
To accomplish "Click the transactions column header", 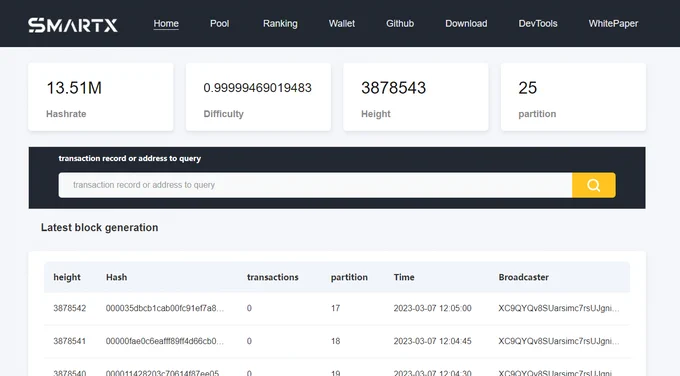I will [x=273, y=277].
